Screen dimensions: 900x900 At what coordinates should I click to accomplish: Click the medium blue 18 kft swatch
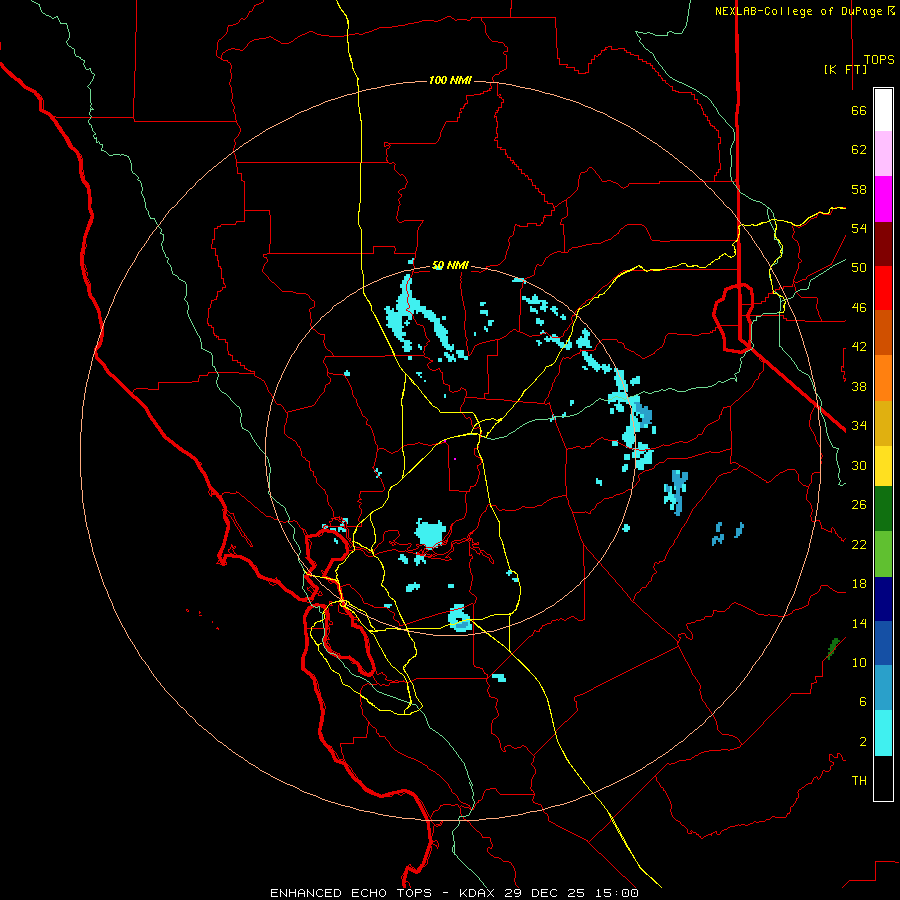[x=883, y=643]
